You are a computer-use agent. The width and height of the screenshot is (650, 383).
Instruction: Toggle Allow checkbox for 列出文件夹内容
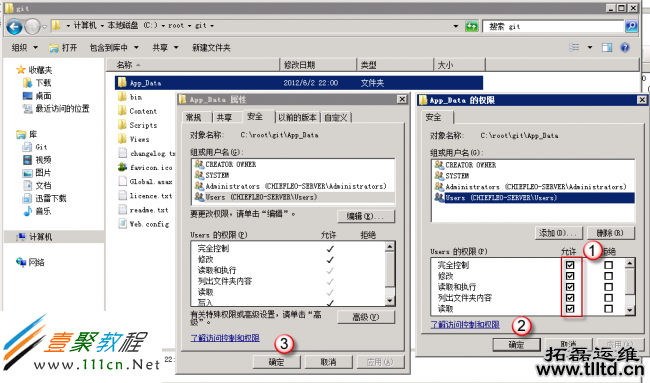pyautogui.click(x=570, y=298)
